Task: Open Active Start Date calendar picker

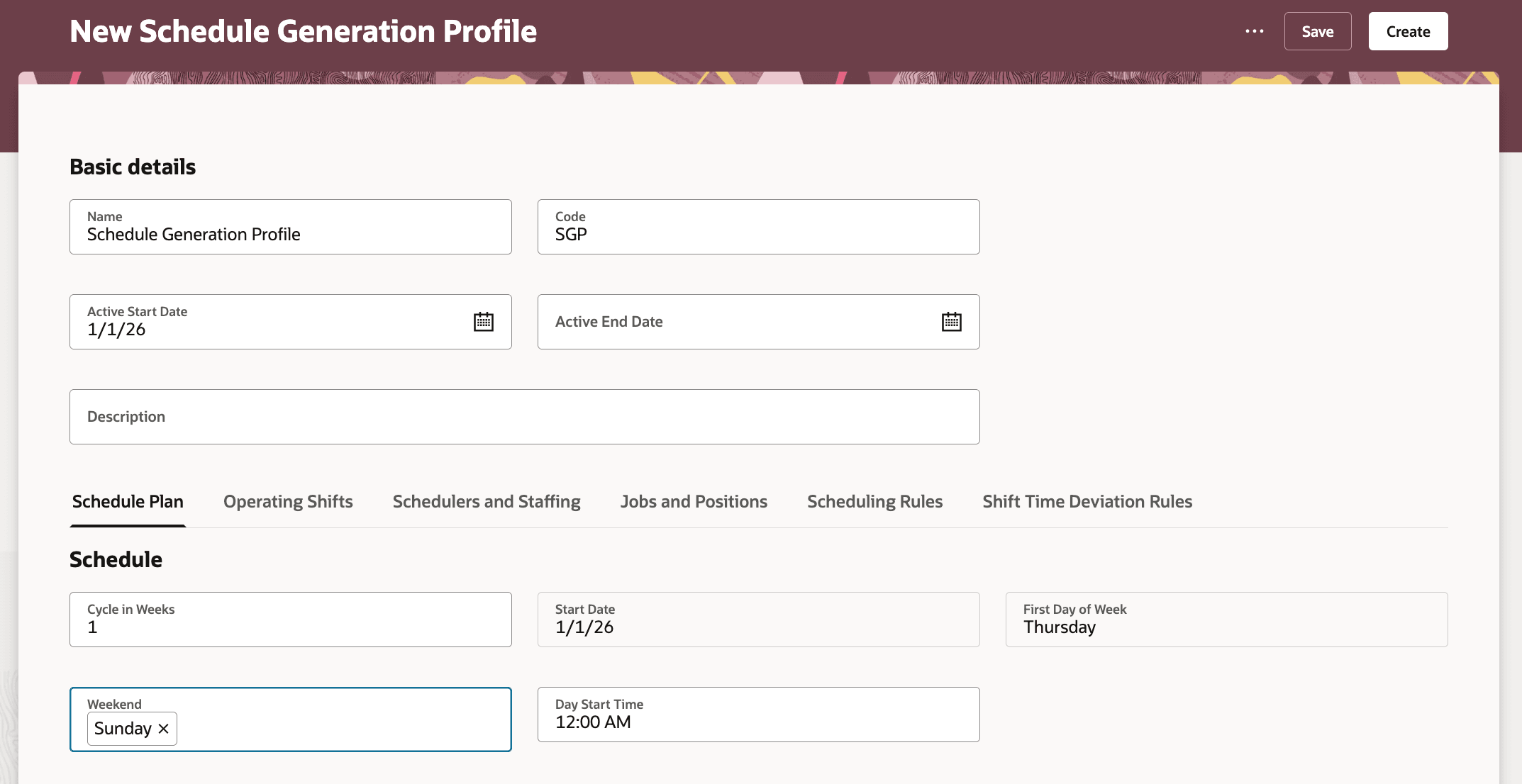Action: tap(484, 322)
